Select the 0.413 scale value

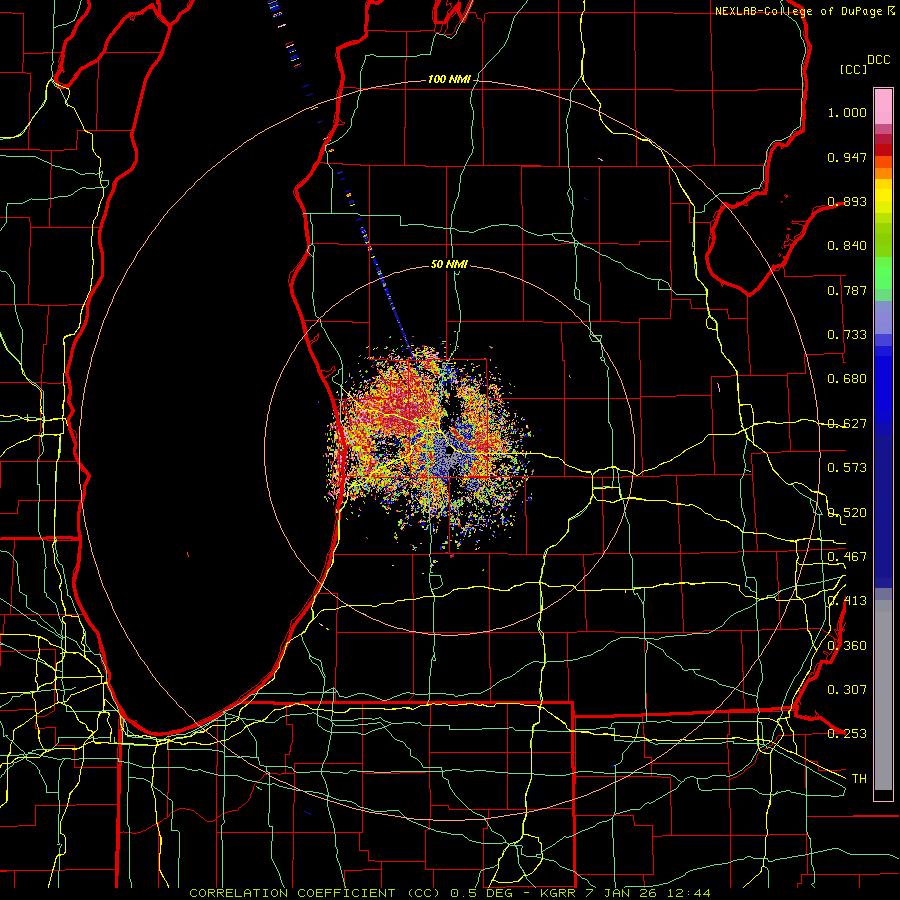point(847,601)
